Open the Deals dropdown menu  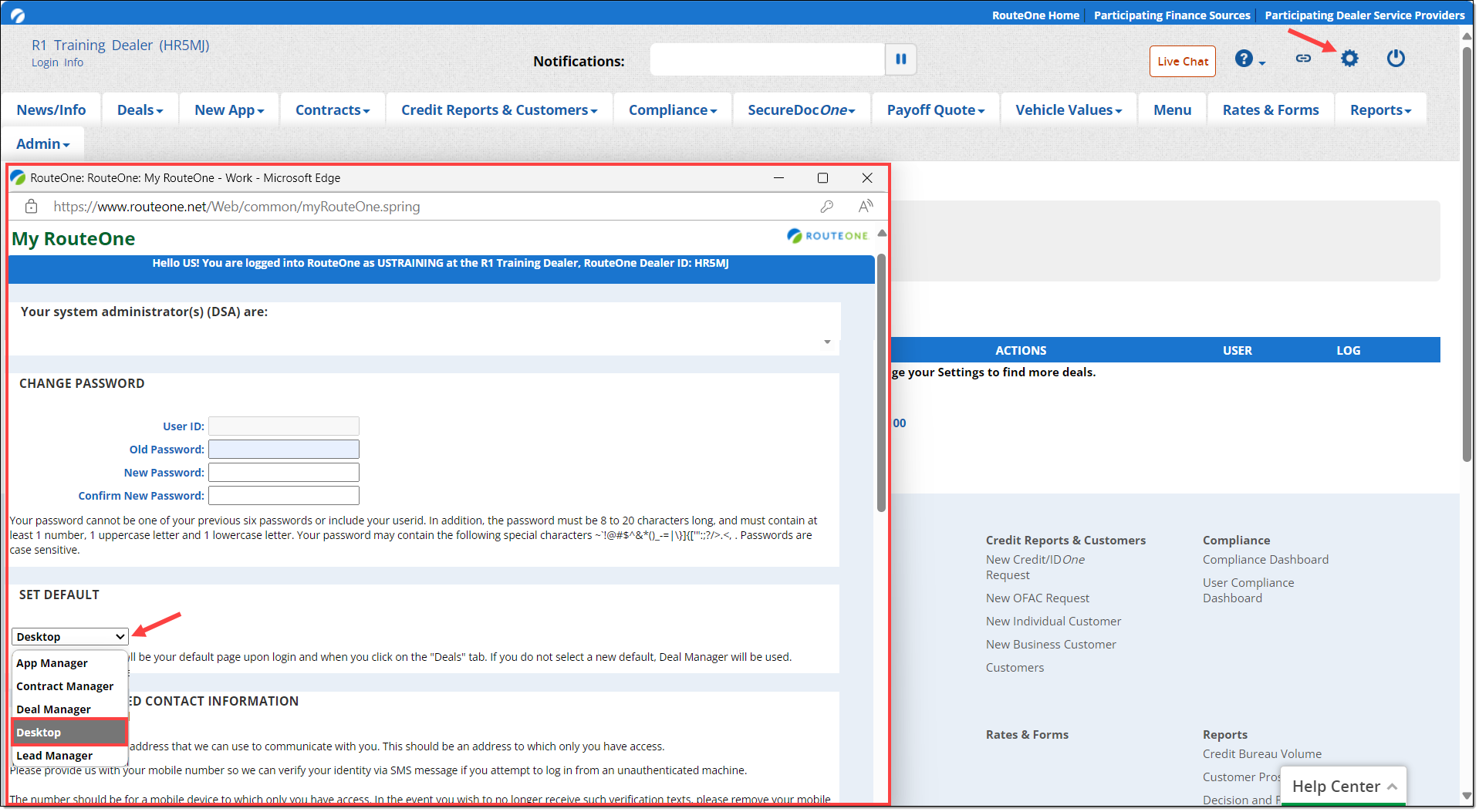click(140, 110)
